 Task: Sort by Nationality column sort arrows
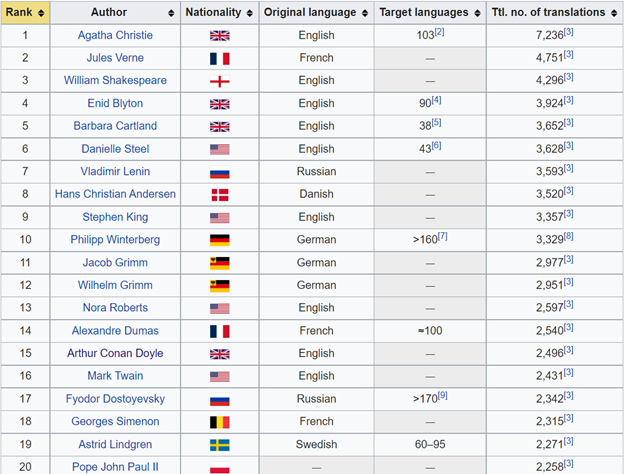tap(250, 13)
